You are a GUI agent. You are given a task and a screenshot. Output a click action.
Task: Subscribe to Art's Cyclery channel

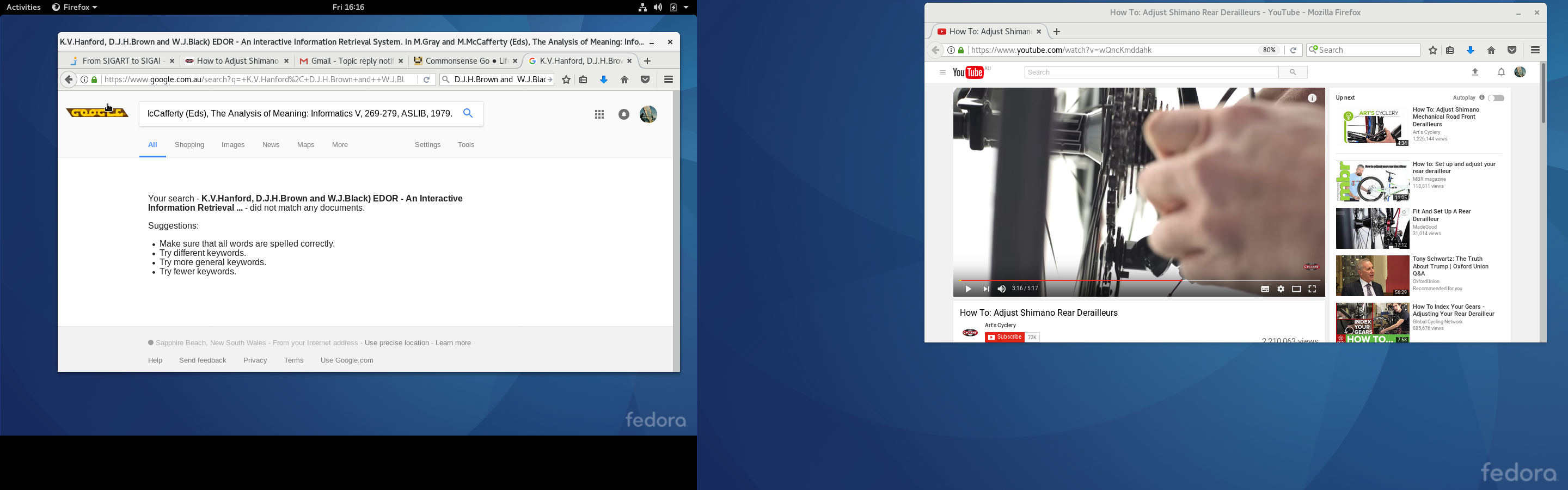[x=1005, y=336]
